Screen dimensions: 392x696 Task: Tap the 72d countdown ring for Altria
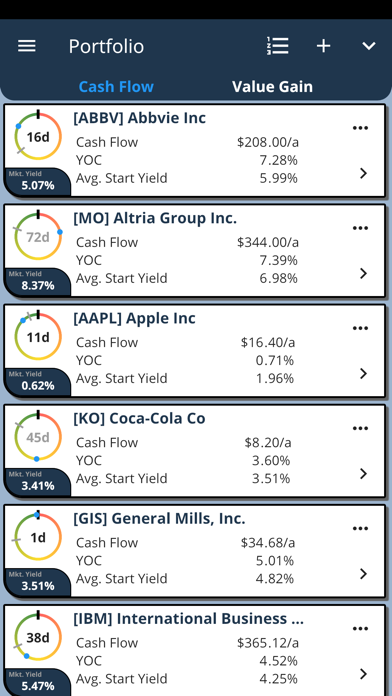(x=38, y=237)
